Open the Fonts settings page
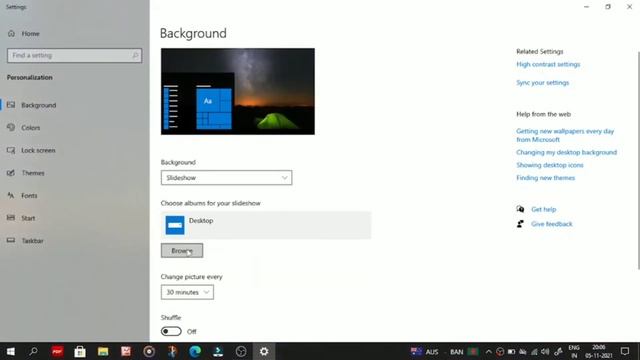 [x=29, y=196]
